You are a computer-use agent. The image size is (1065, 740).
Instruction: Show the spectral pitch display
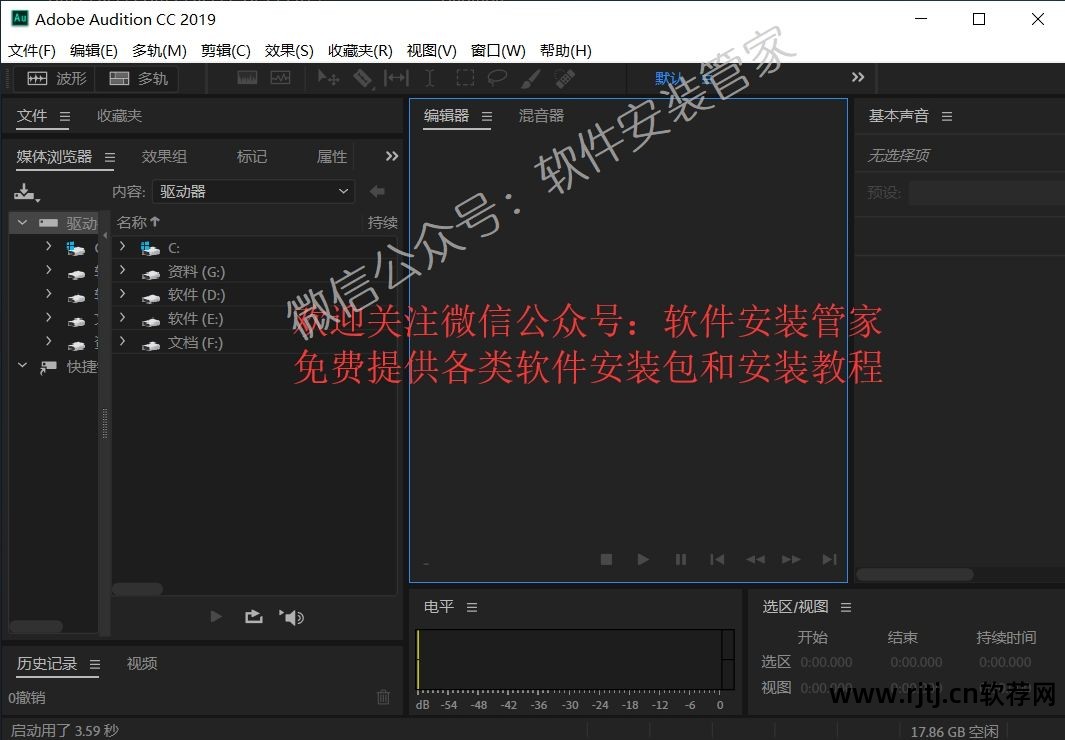pos(281,78)
